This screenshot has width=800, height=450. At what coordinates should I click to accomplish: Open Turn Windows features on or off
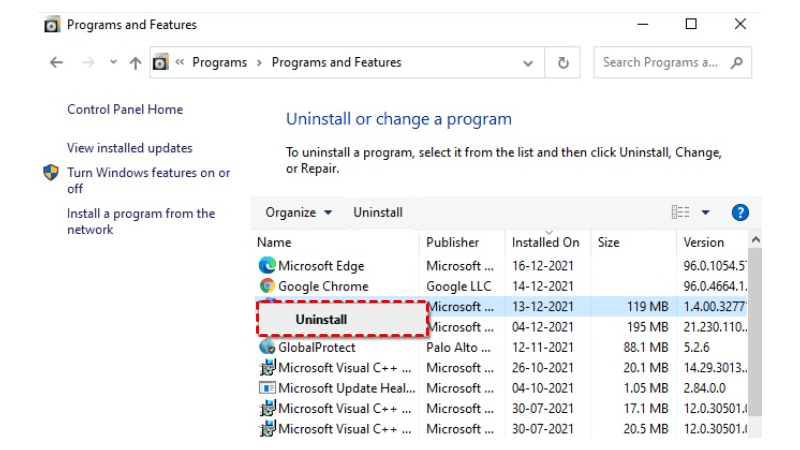coord(148,181)
